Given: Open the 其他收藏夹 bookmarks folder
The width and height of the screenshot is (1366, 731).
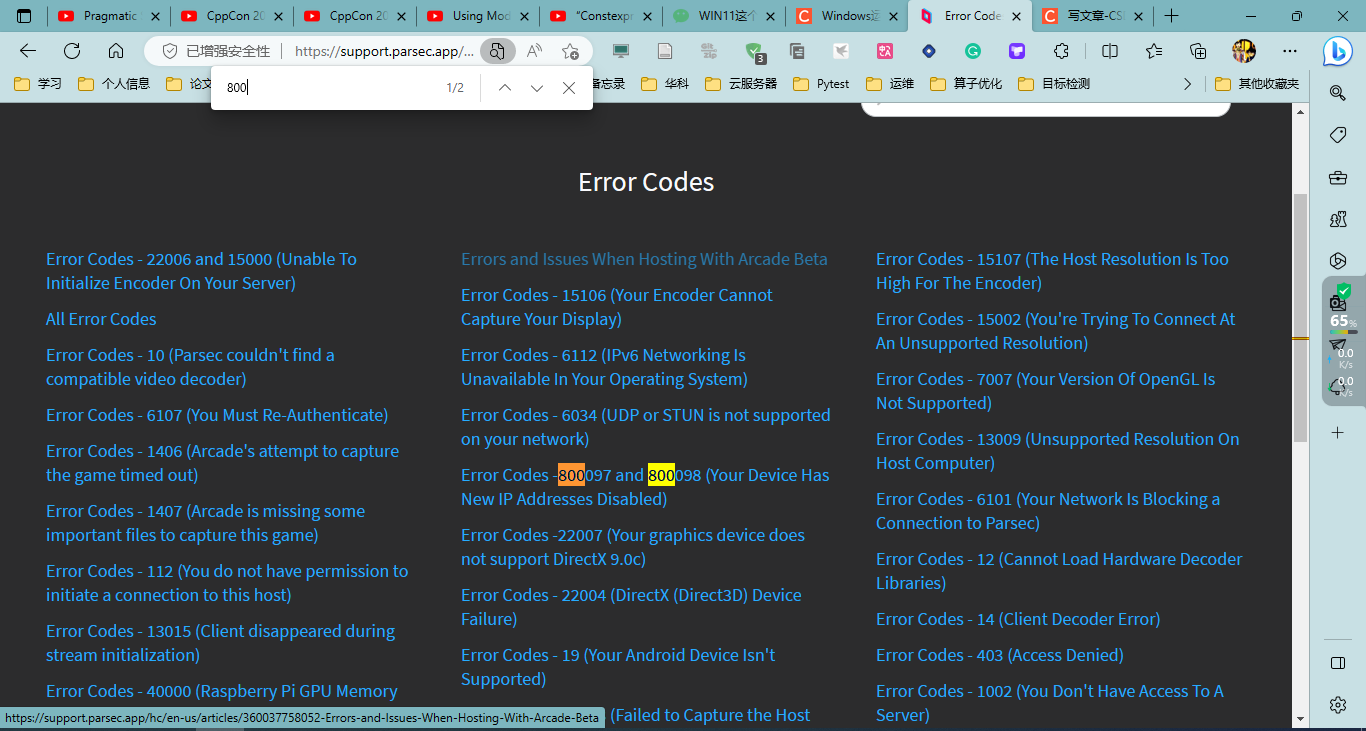Looking at the screenshot, I should pos(1257,84).
